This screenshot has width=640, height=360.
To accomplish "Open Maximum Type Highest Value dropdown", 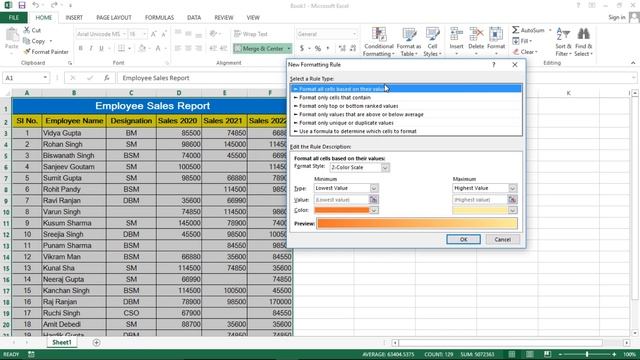I will click(512, 188).
